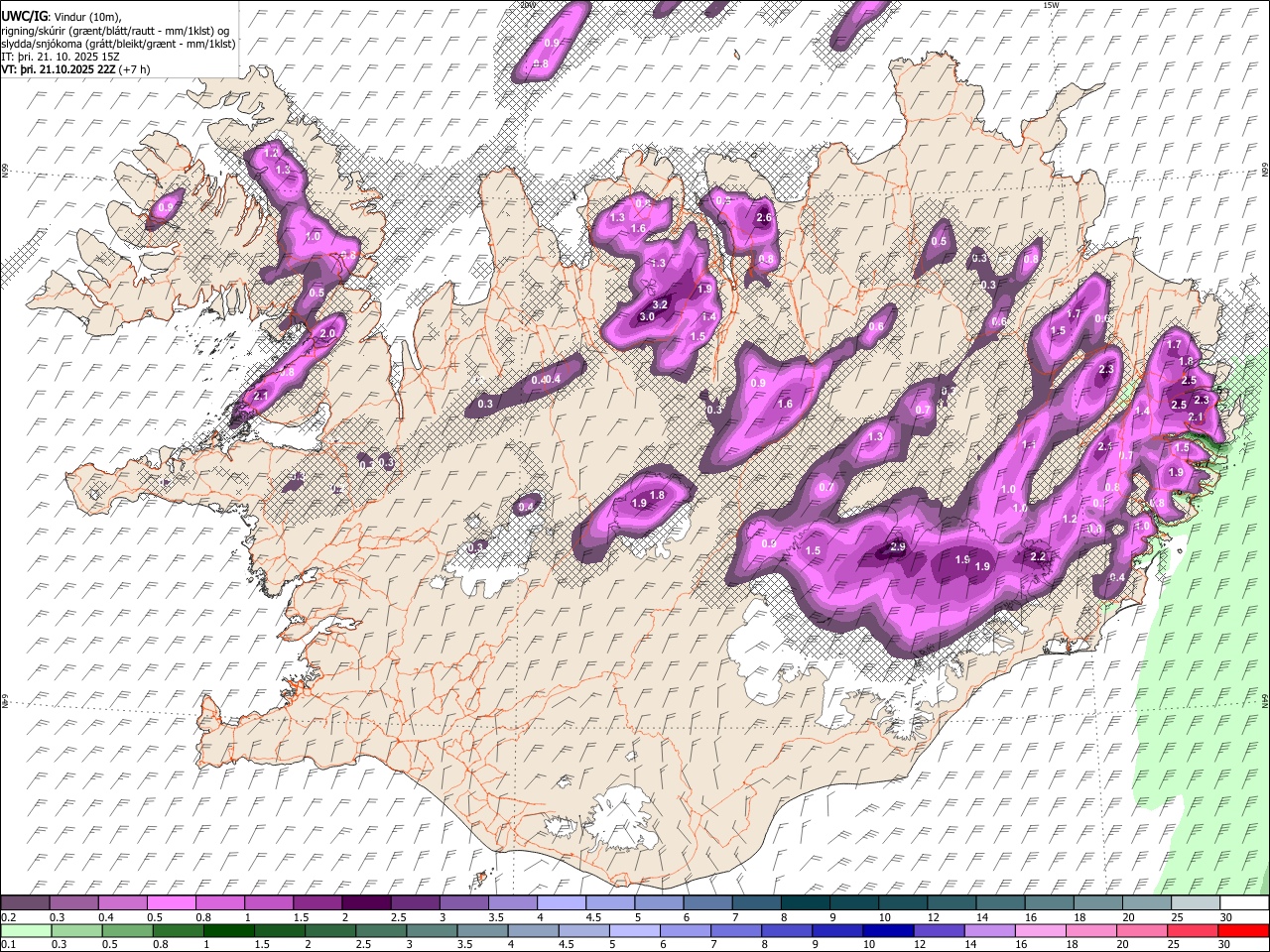This screenshot has height=952, width=1270.
Task: Select the white swatch labeled 30 in snow scale
Action: point(1243,902)
